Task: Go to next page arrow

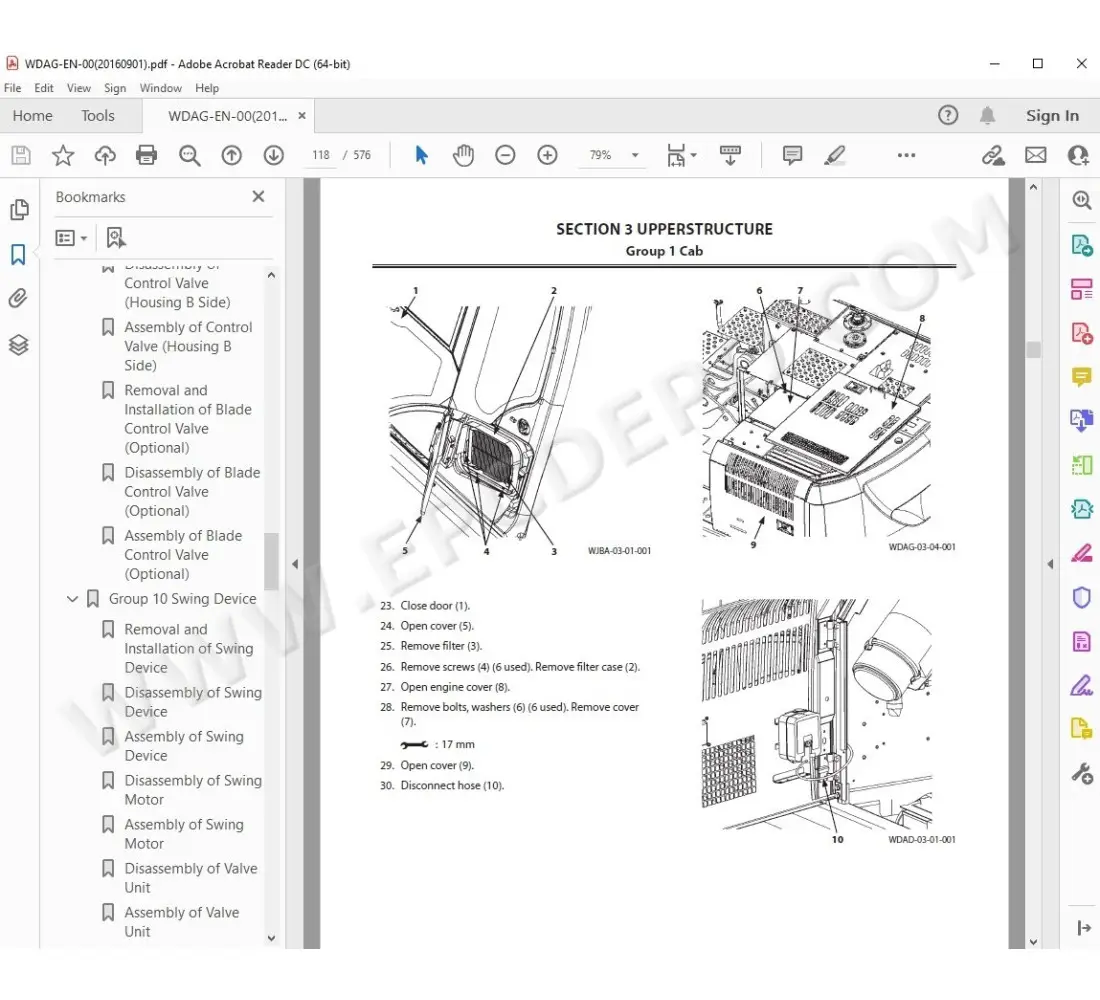Action: [273, 155]
